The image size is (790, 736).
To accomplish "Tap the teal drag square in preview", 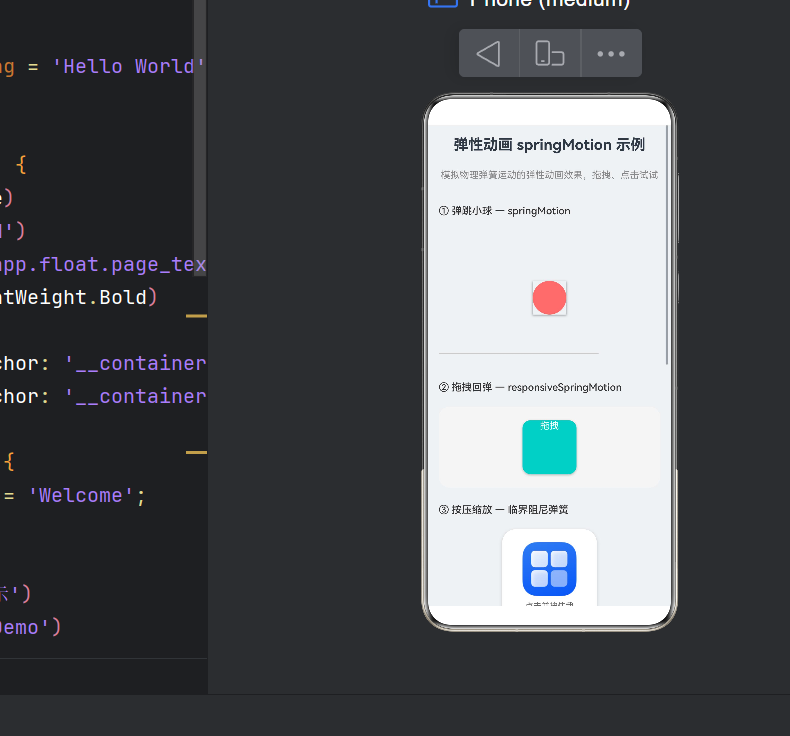I will click(549, 447).
